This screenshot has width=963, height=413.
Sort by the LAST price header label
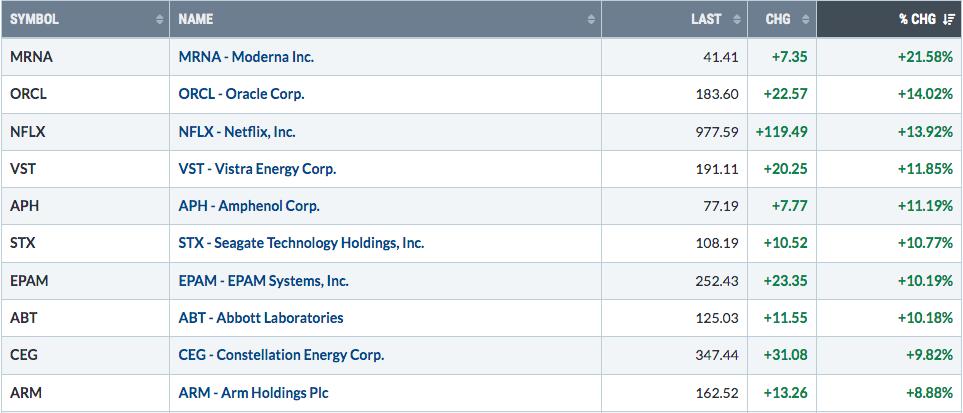(x=706, y=20)
